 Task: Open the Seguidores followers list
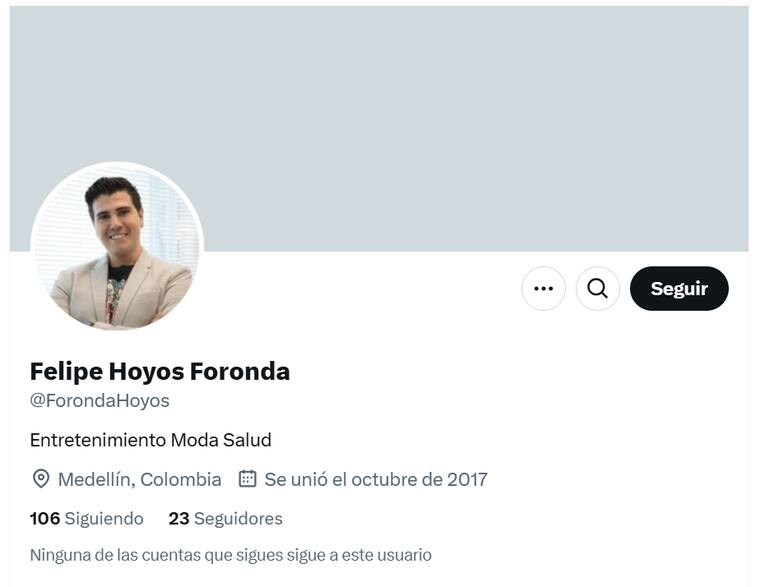pos(238,518)
